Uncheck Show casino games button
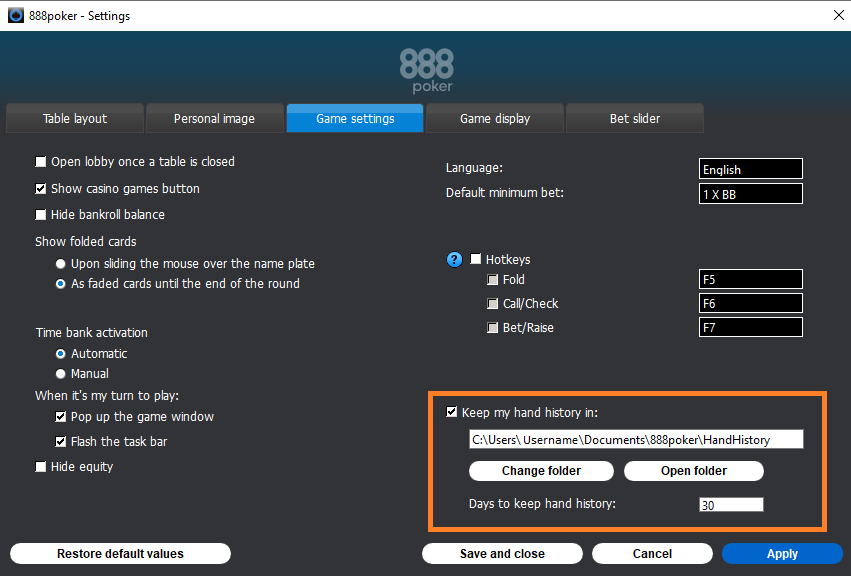The height and width of the screenshot is (576, 851). 41,188
